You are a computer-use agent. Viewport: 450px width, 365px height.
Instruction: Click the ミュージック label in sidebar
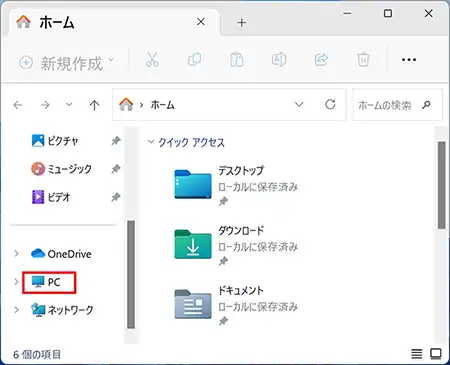69,169
